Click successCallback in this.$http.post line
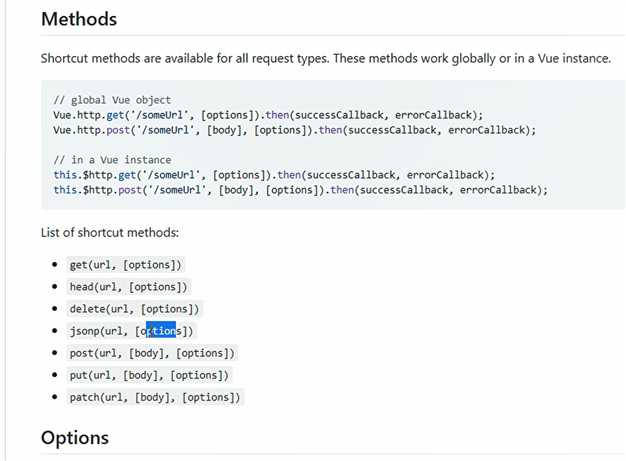 (x=404, y=190)
